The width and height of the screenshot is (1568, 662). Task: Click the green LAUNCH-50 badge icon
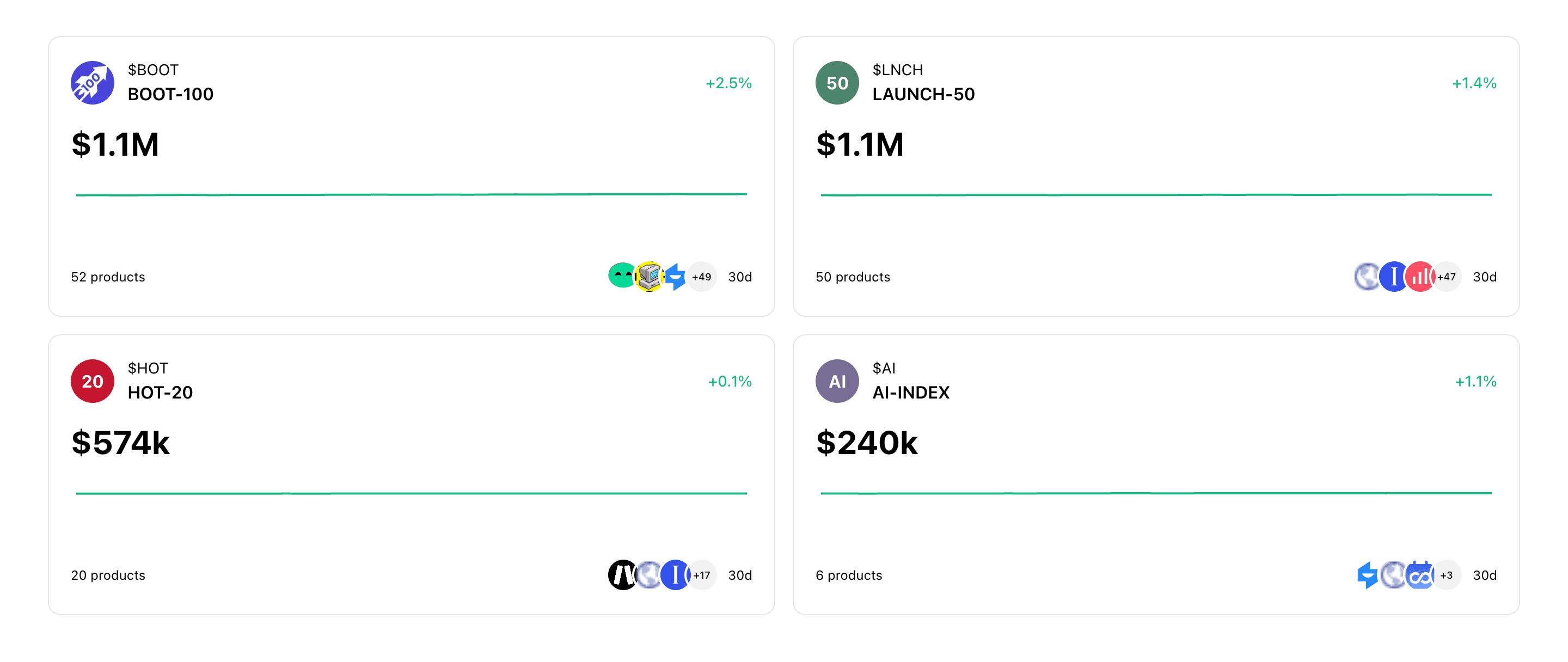(837, 83)
